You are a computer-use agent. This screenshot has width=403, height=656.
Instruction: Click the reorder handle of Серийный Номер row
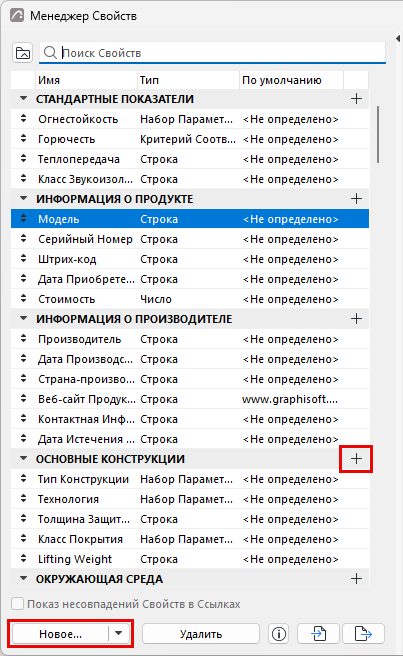click(23, 239)
